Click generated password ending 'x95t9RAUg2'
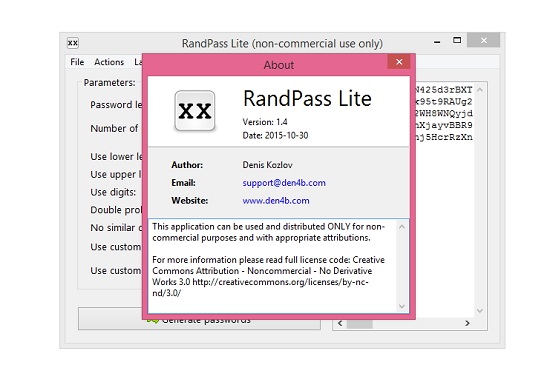Image resolution: width=550 pixels, height=385 pixels. (443, 102)
